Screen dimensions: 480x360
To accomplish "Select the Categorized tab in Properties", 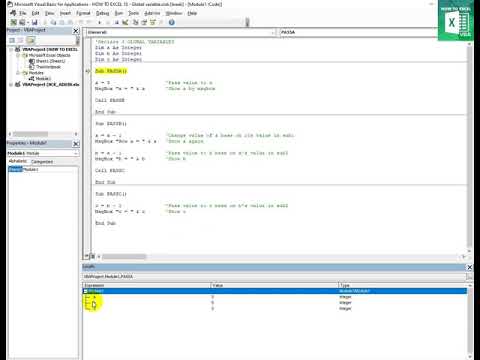I will click(42, 162).
